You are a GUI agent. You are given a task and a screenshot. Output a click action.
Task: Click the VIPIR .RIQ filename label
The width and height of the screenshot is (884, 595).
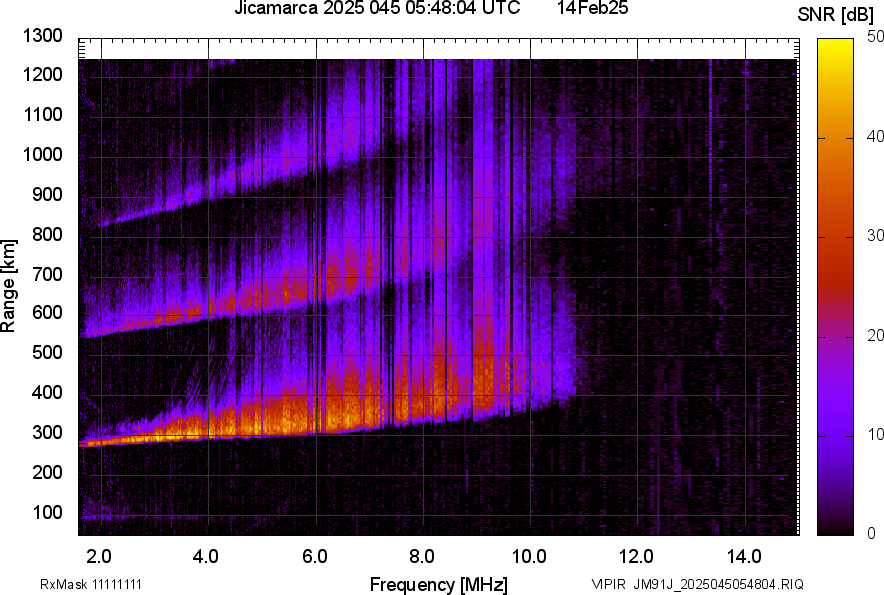pyautogui.click(x=697, y=584)
